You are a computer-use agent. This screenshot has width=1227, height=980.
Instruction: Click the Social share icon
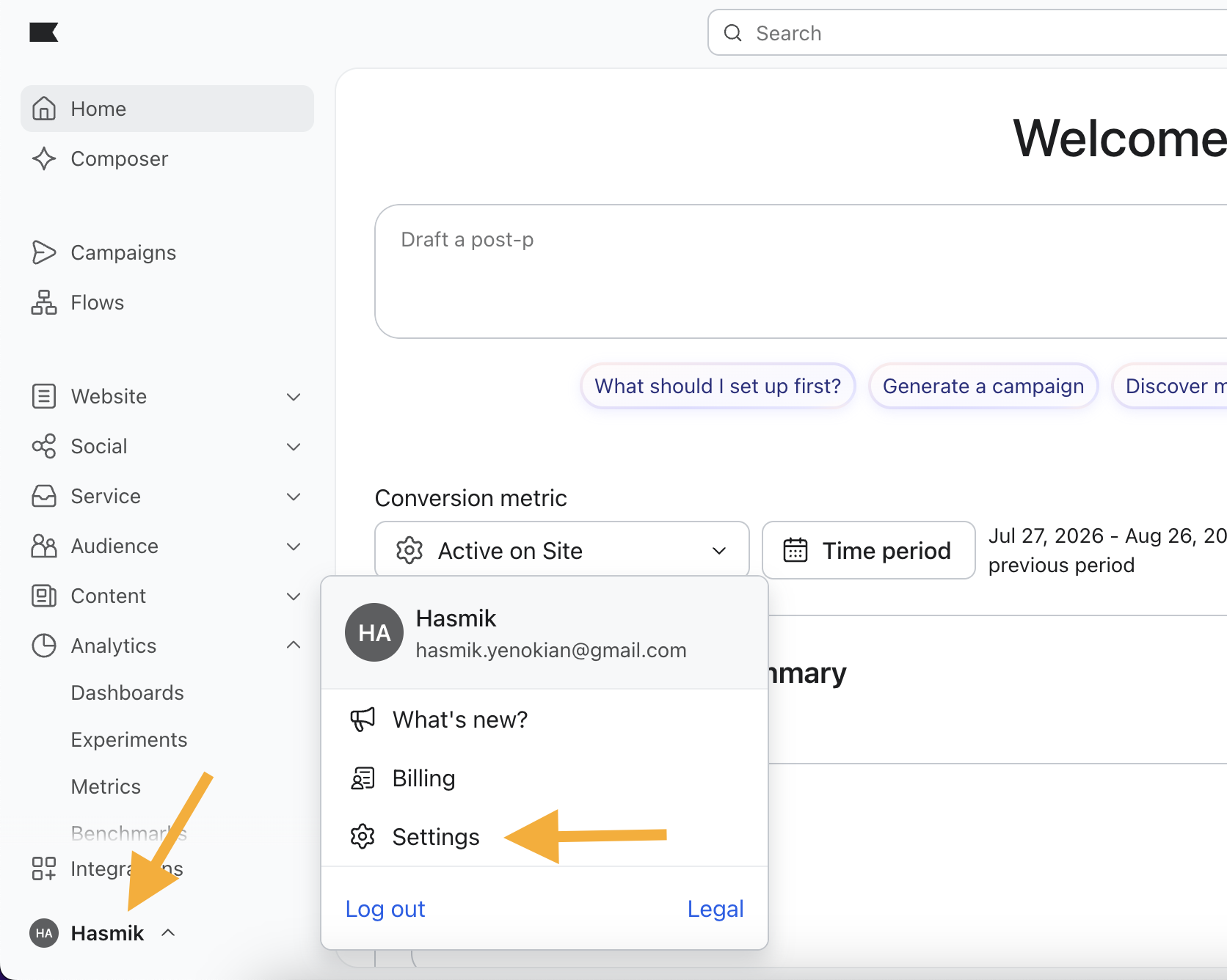click(44, 446)
